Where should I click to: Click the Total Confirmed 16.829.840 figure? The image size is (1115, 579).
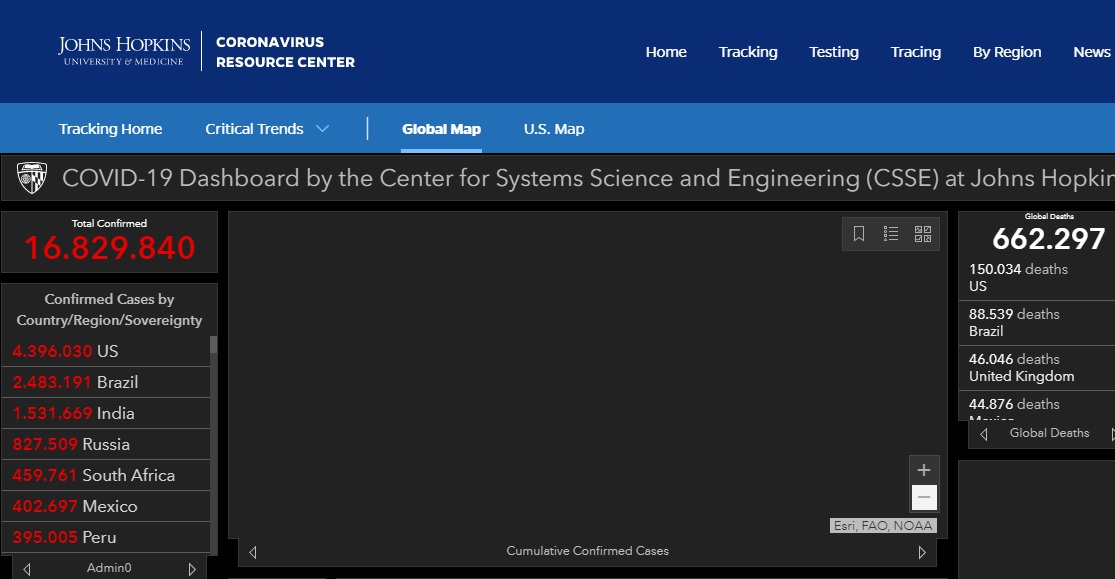(110, 248)
